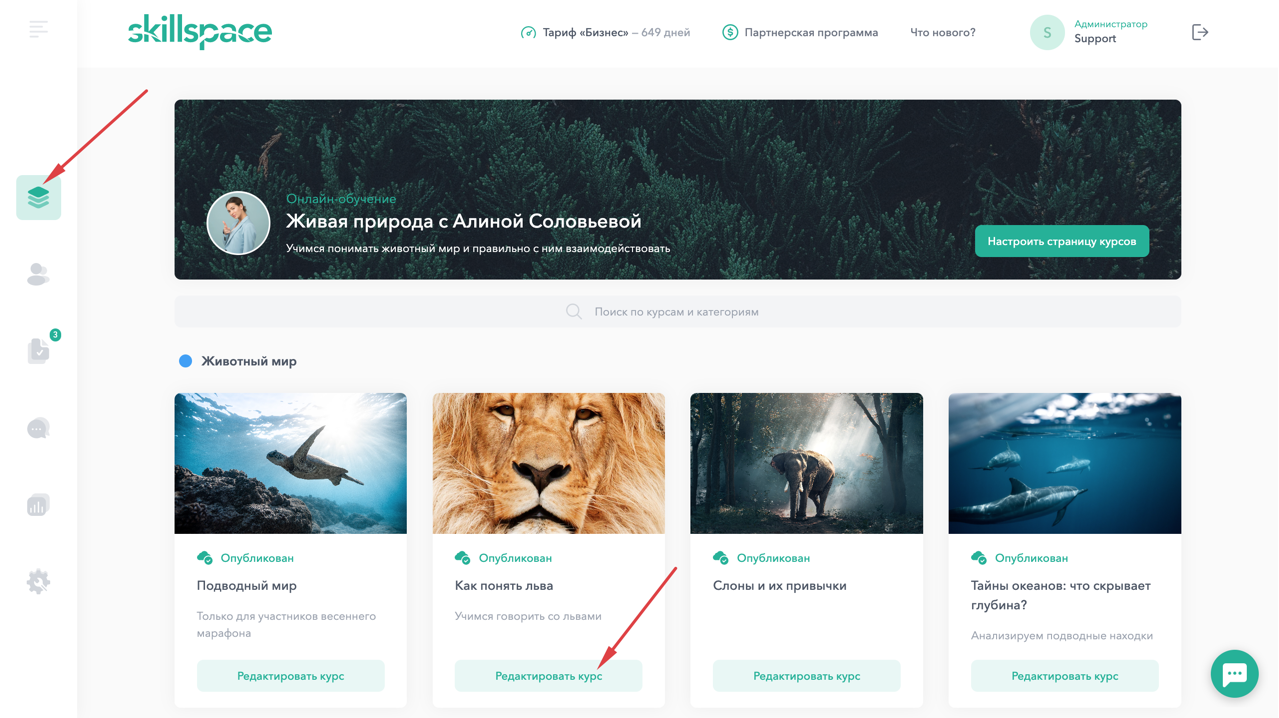Screen dimensions: 1279x718
Task: Click the search magnifier icon
Action: (574, 312)
